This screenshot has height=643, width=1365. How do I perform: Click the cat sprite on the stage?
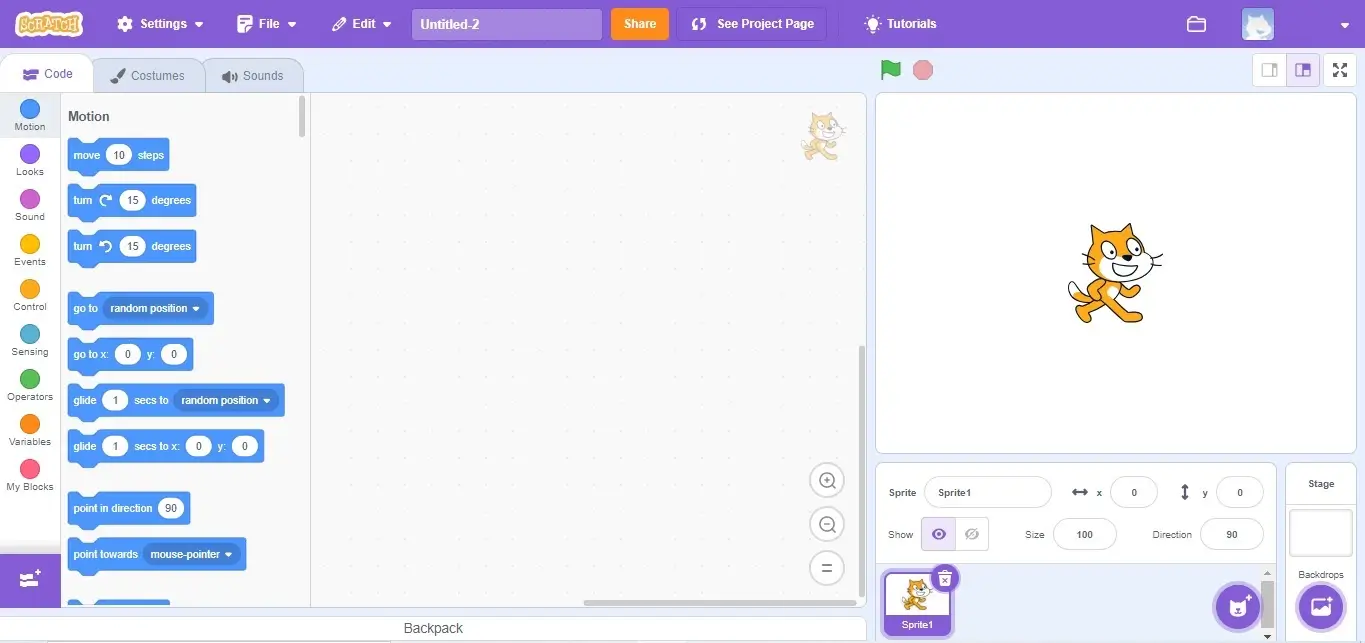tap(1113, 273)
